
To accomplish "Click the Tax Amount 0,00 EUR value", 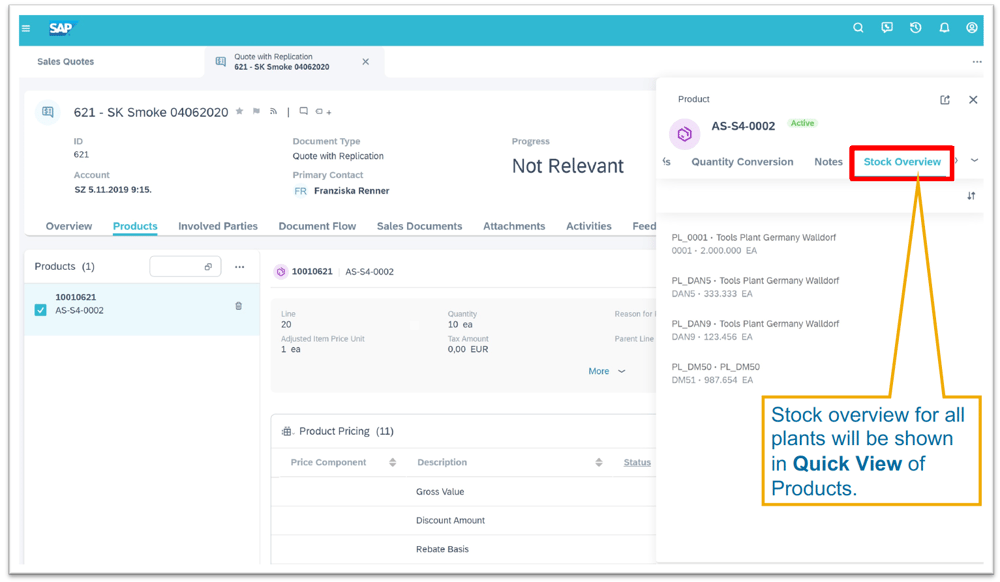I will coord(467,350).
